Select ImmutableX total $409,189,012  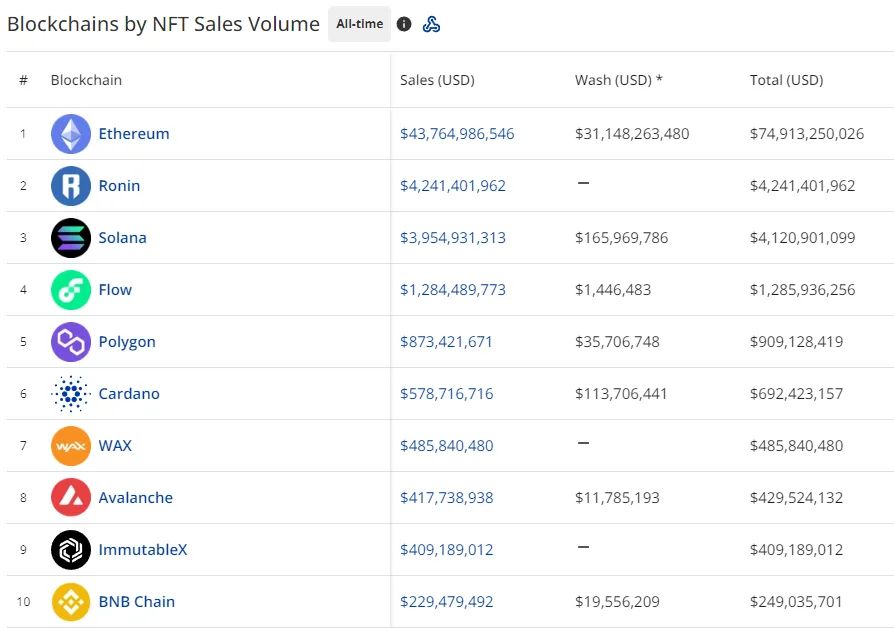797,550
